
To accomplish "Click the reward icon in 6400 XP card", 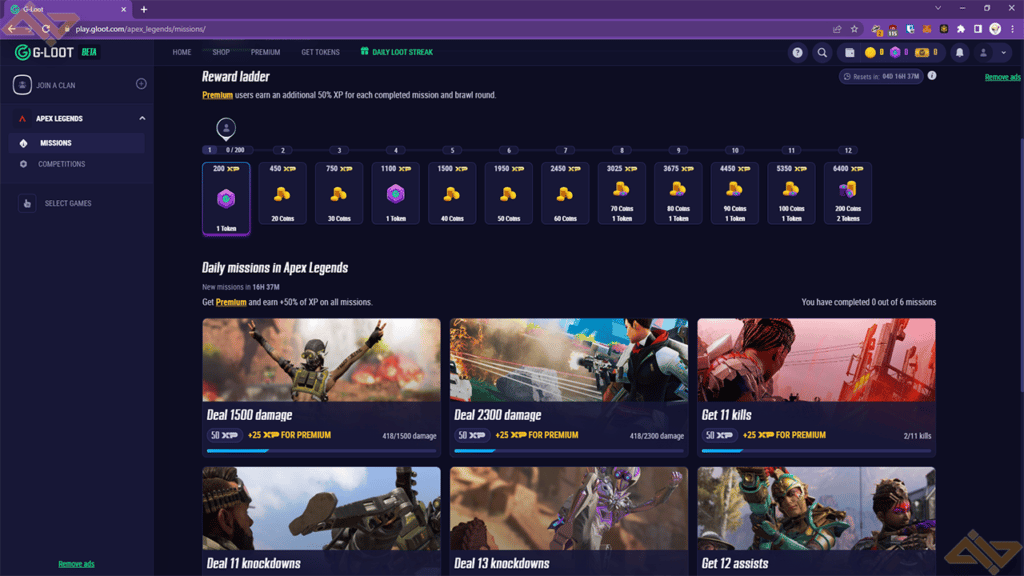I will tap(848, 189).
